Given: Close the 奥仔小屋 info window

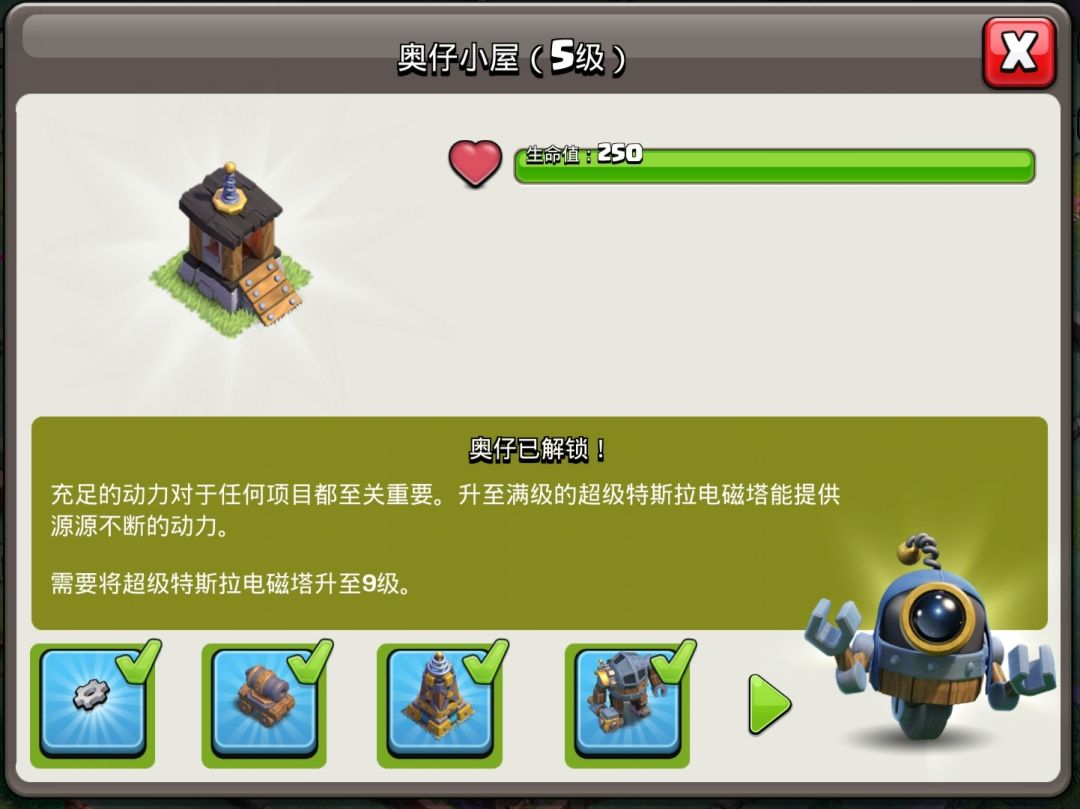Looking at the screenshot, I should coord(1019,52).
